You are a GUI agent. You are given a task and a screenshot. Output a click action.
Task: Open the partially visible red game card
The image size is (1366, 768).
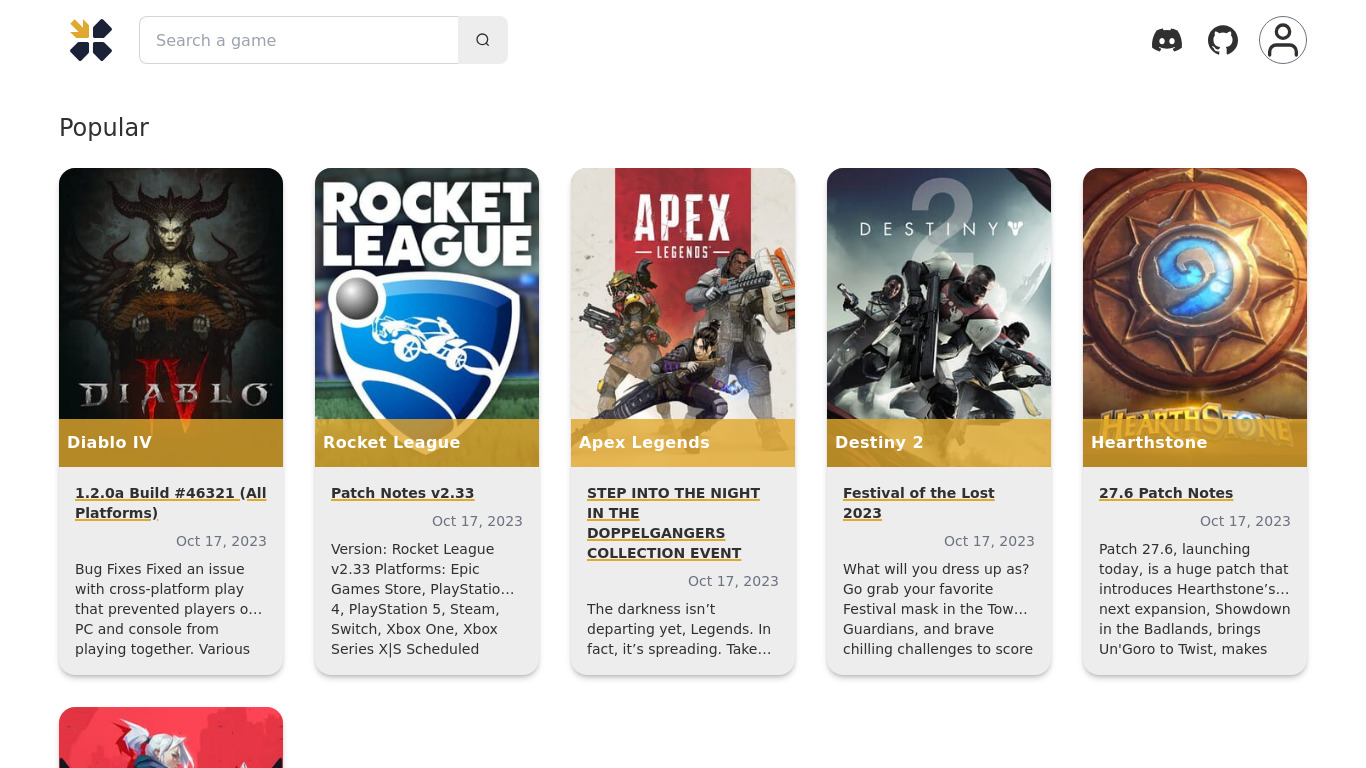(x=171, y=738)
